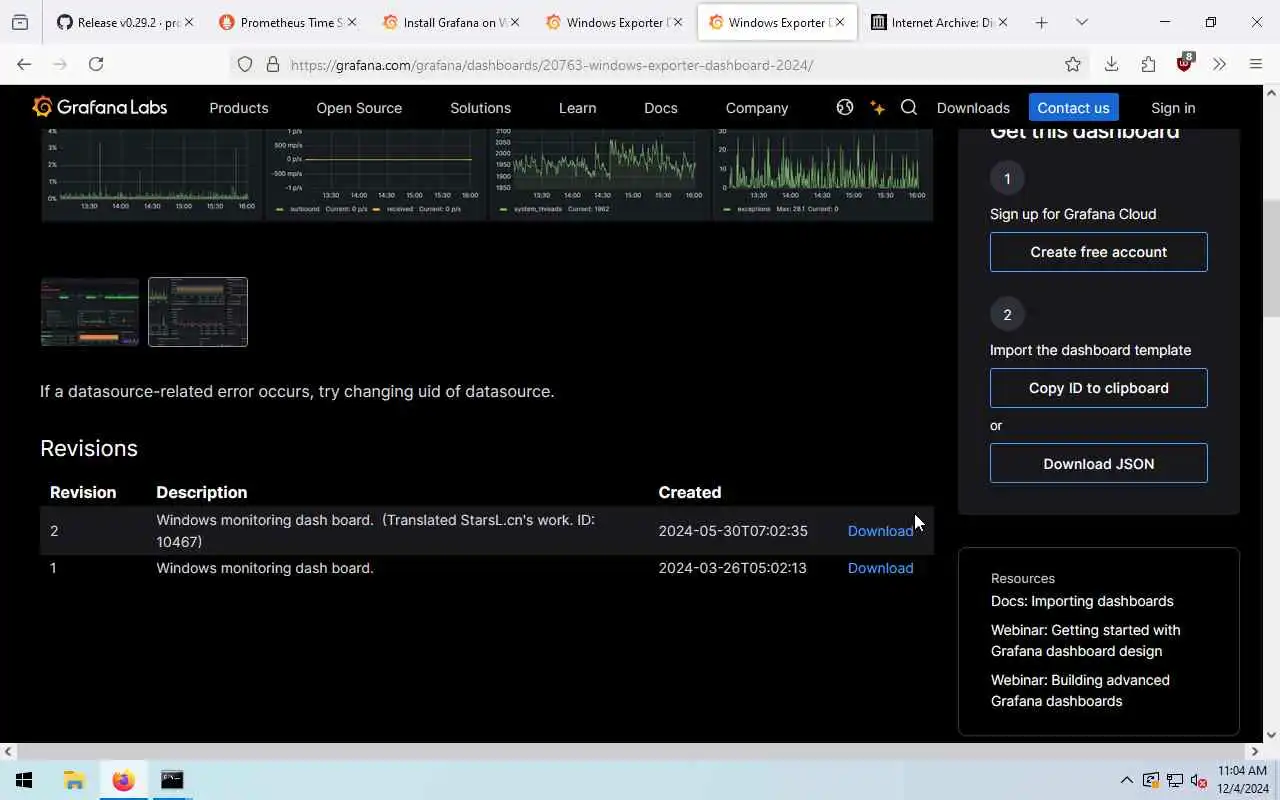Open Building advanced Grafana dashboards webinar
Viewport: 1280px width, 800px height.
(1080, 690)
